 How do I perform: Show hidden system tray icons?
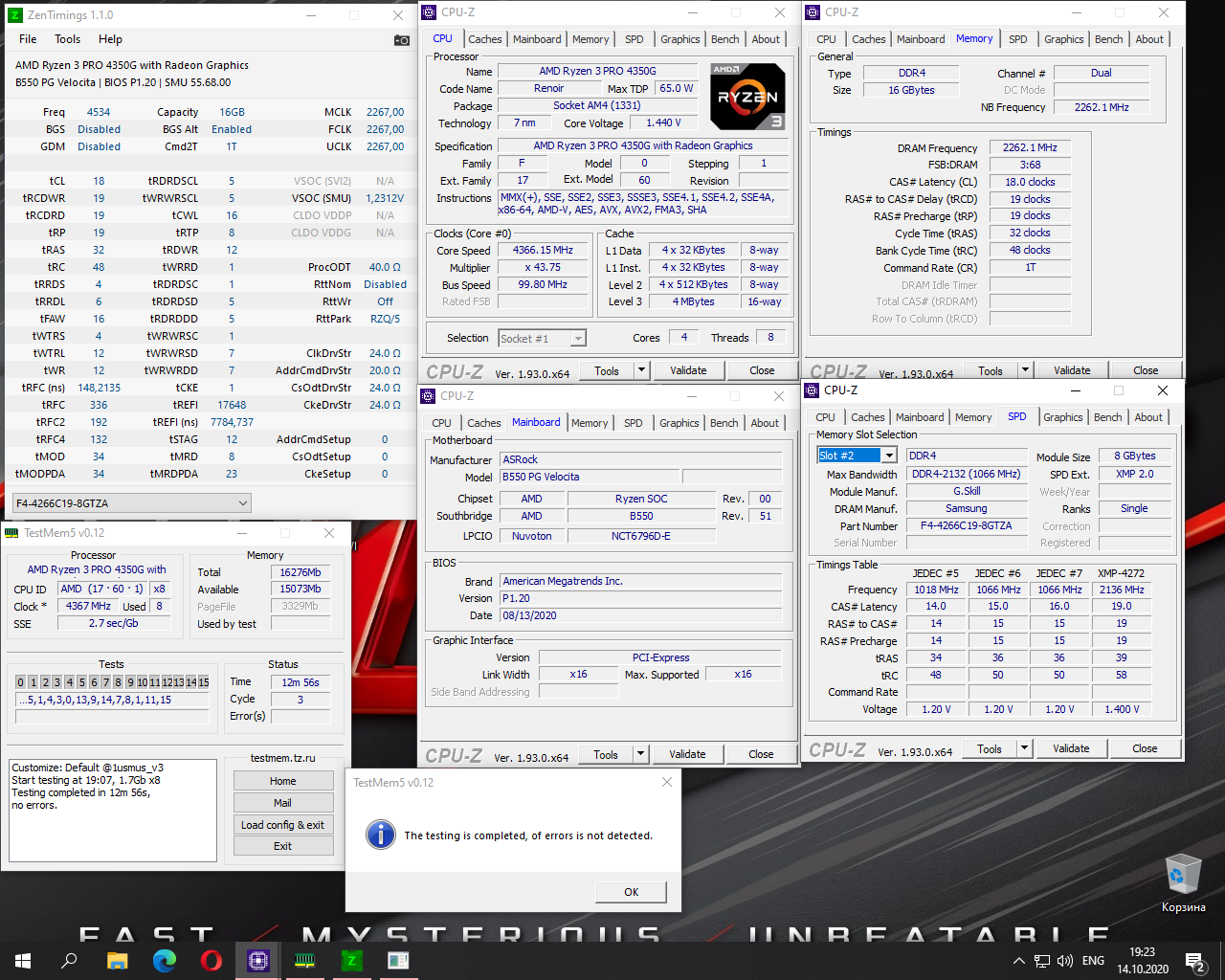[1019, 960]
